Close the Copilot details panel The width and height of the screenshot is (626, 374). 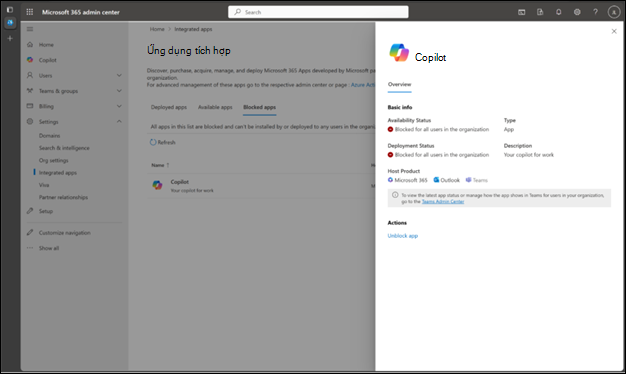point(614,31)
